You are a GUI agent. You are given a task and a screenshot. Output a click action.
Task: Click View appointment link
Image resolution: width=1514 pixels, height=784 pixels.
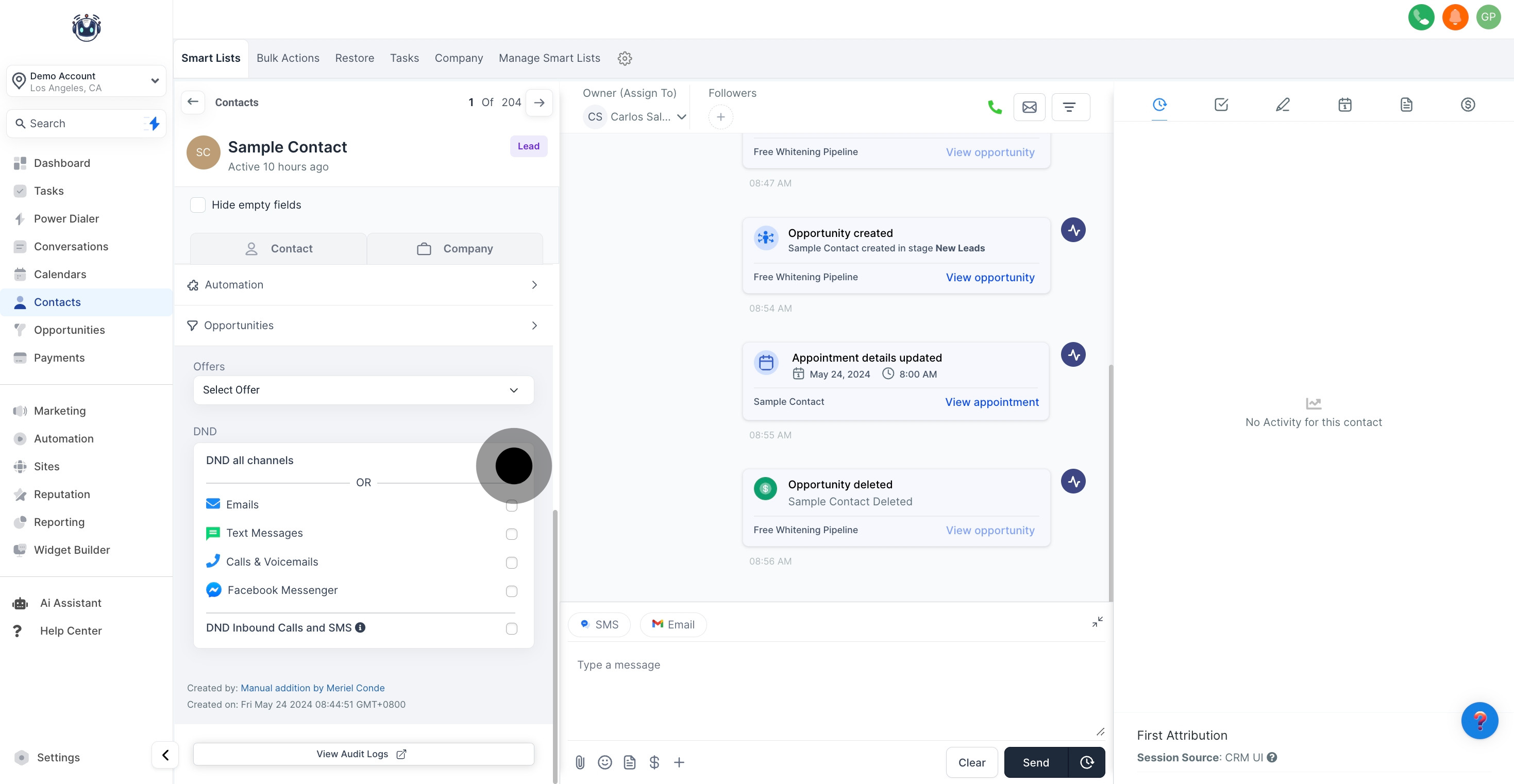991,402
